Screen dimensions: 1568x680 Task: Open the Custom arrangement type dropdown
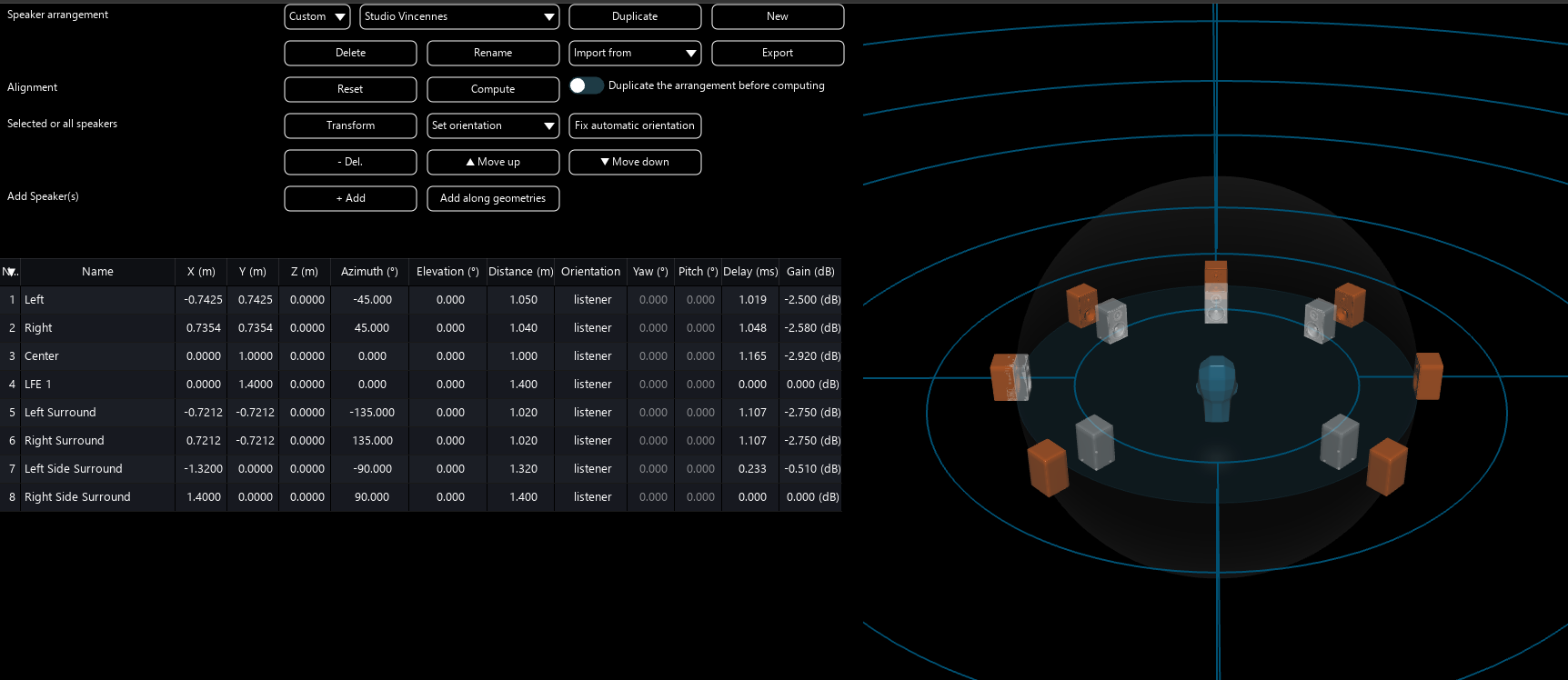[x=317, y=16]
